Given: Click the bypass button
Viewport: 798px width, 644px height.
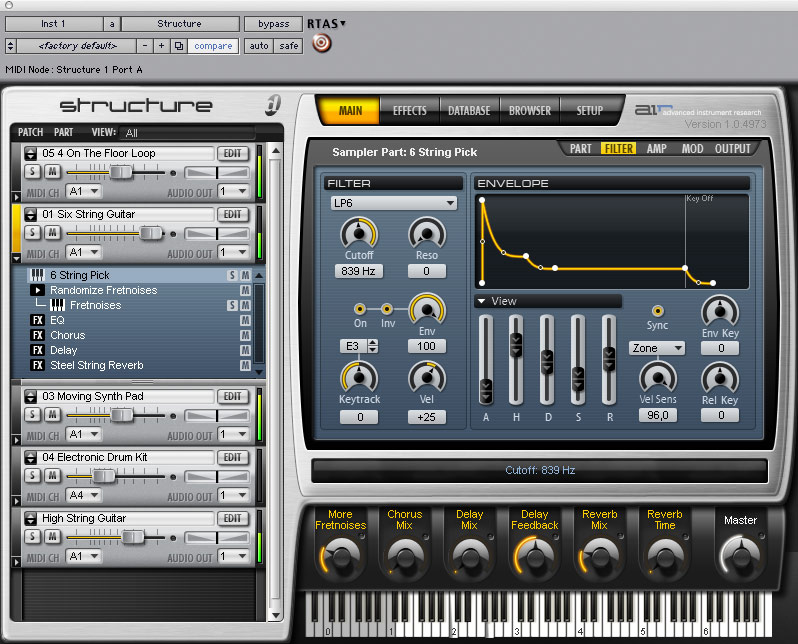Looking at the screenshot, I should (x=273, y=24).
